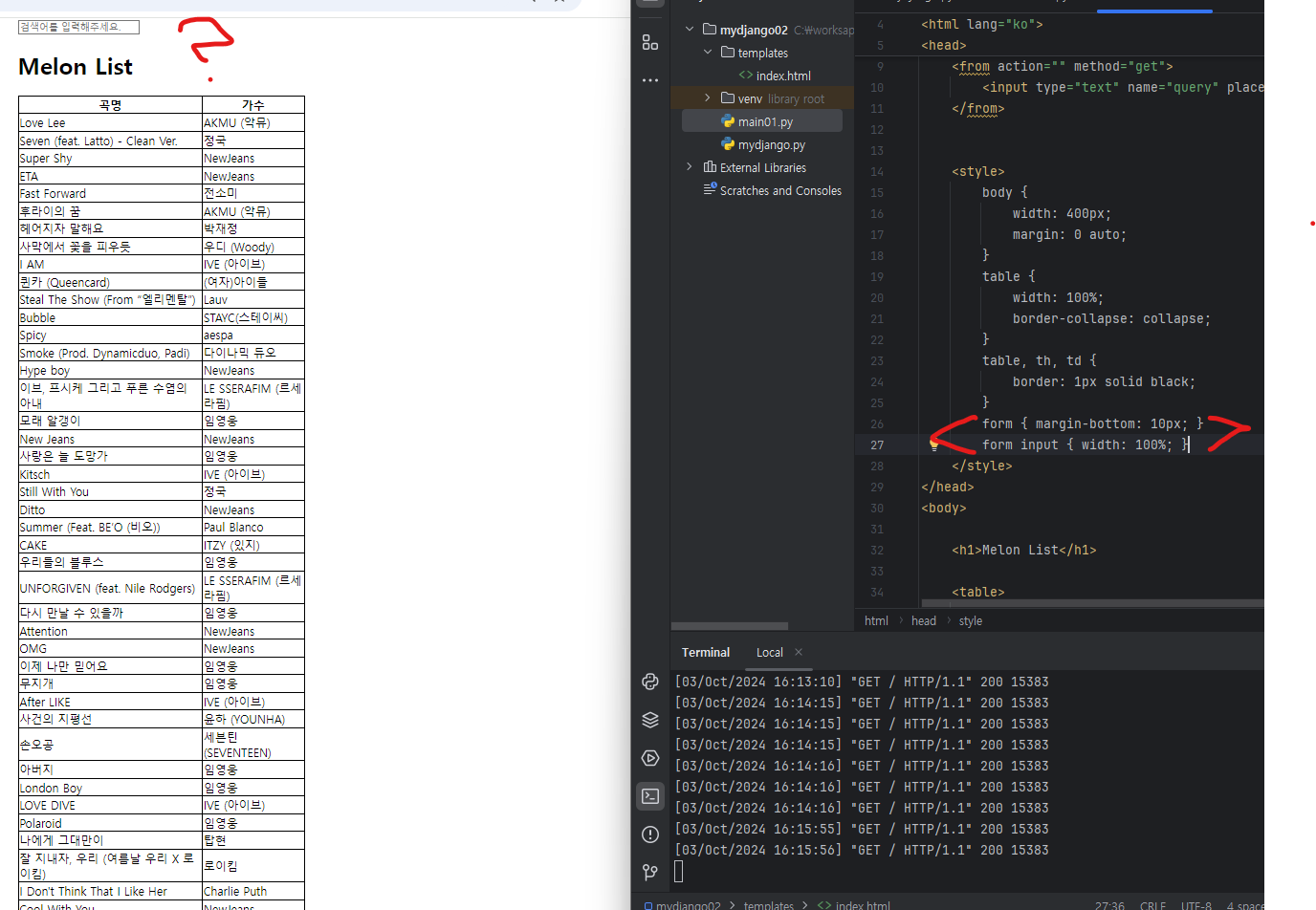
Task: Click 'border-collapse: collapse;' code line
Action: pos(1111,318)
